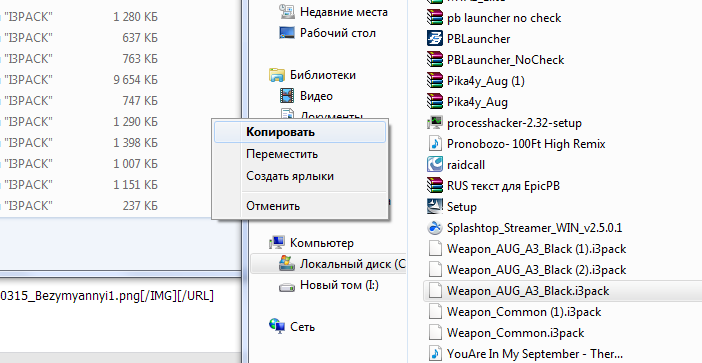Select the Pika4y_Aug (1) archive
This screenshot has width=702, height=363.
click(486, 81)
